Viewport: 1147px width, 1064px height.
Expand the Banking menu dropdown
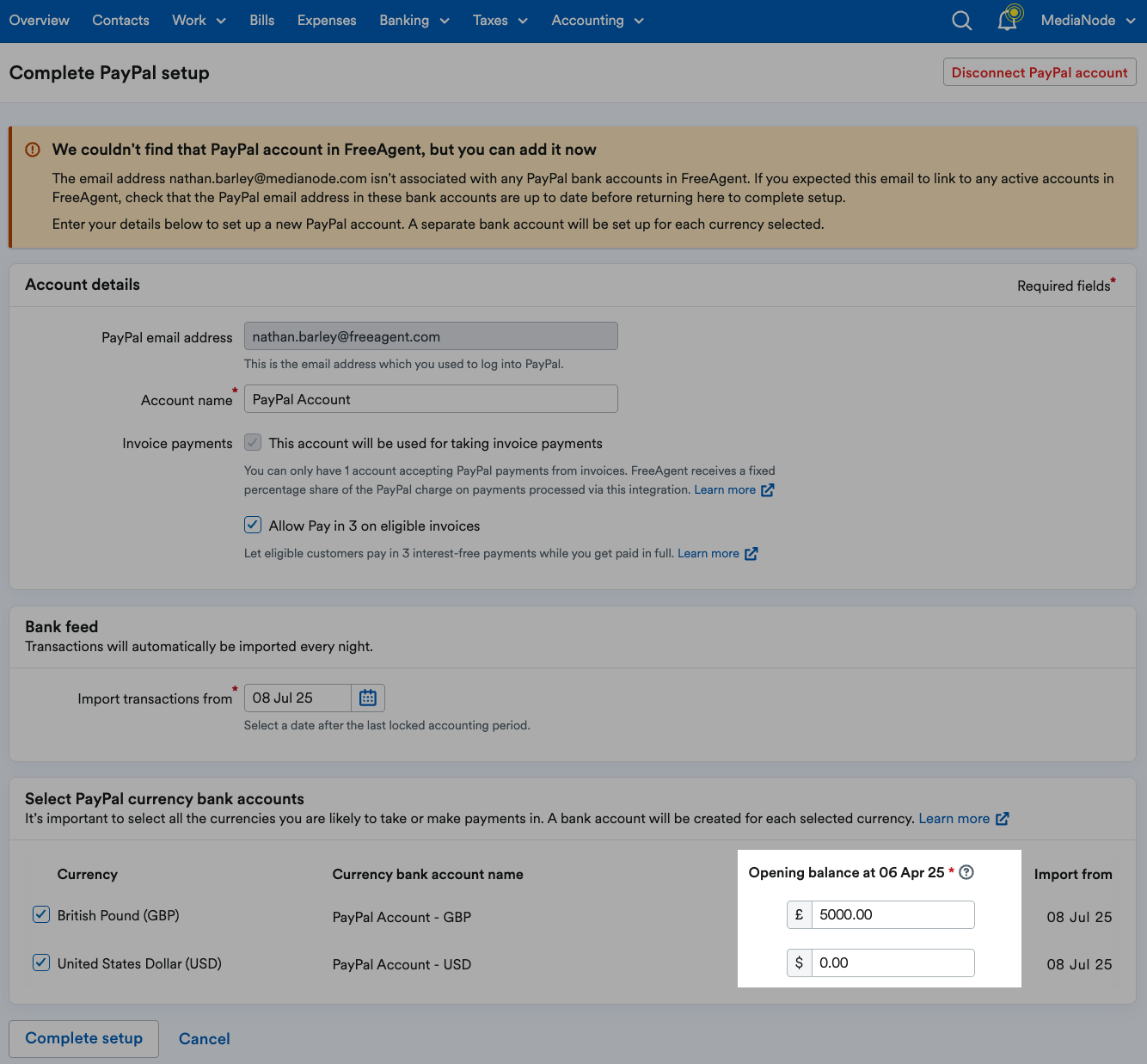click(x=414, y=21)
